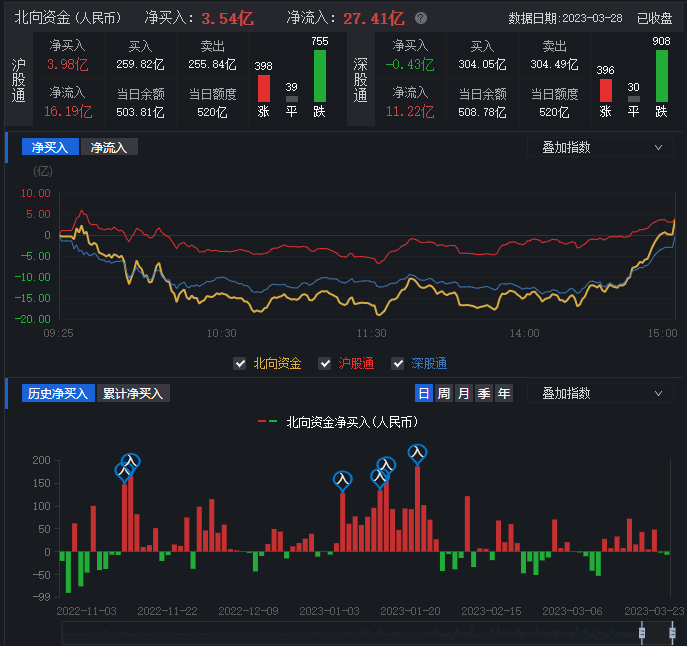687x646 pixels.
Task: Click the red-green legend icon for 北向资金净买入
Action: click(x=267, y=422)
